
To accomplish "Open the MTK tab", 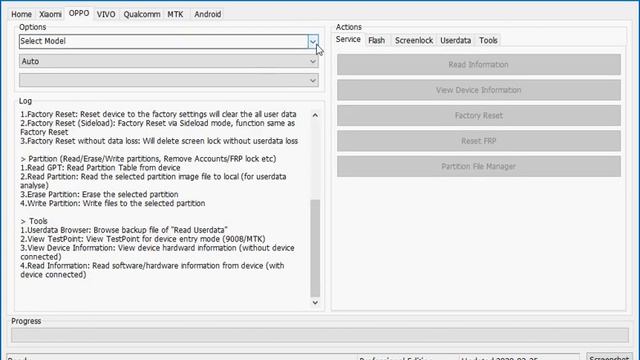I will 175,14.
